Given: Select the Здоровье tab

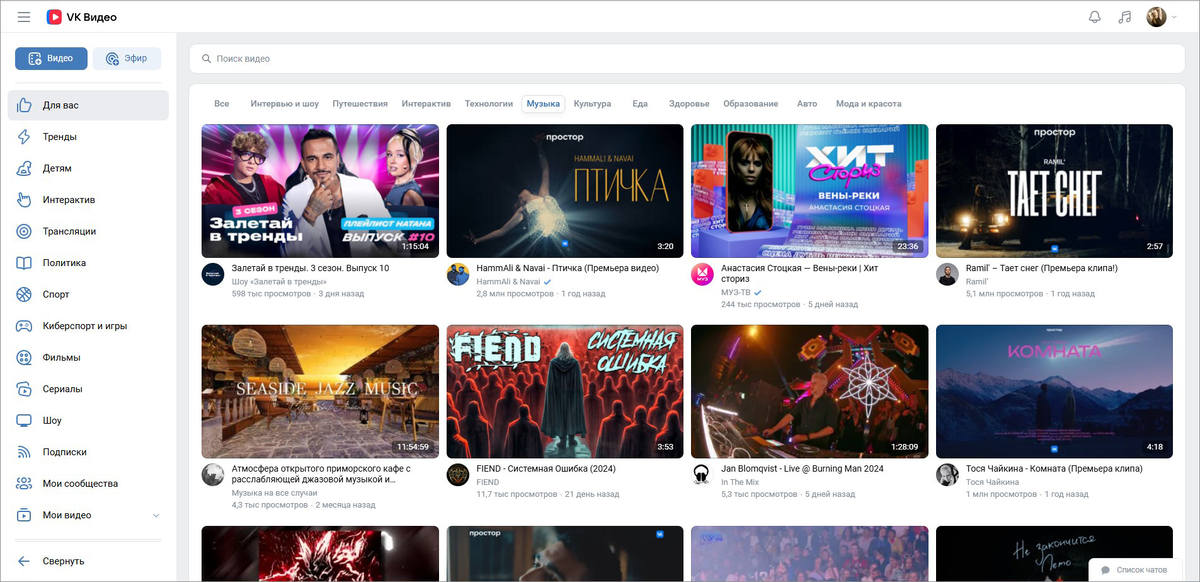Looking at the screenshot, I should click(x=689, y=104).
